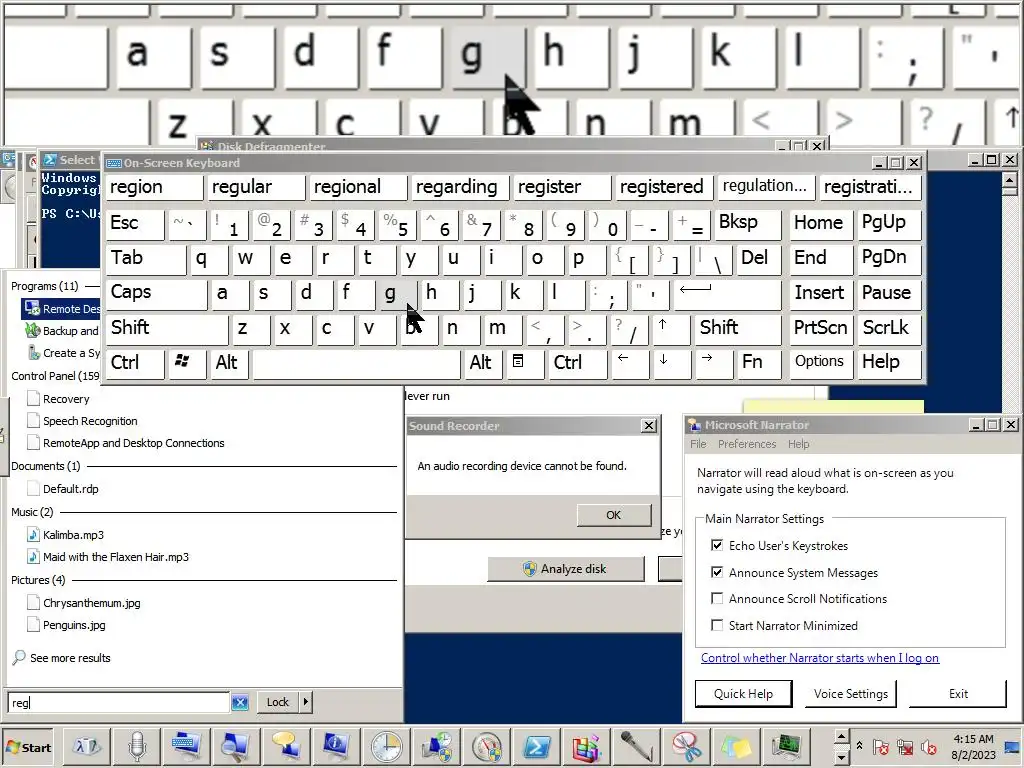Choose 'register' text prediction
1024x768 pixels.
coord(562,187)
